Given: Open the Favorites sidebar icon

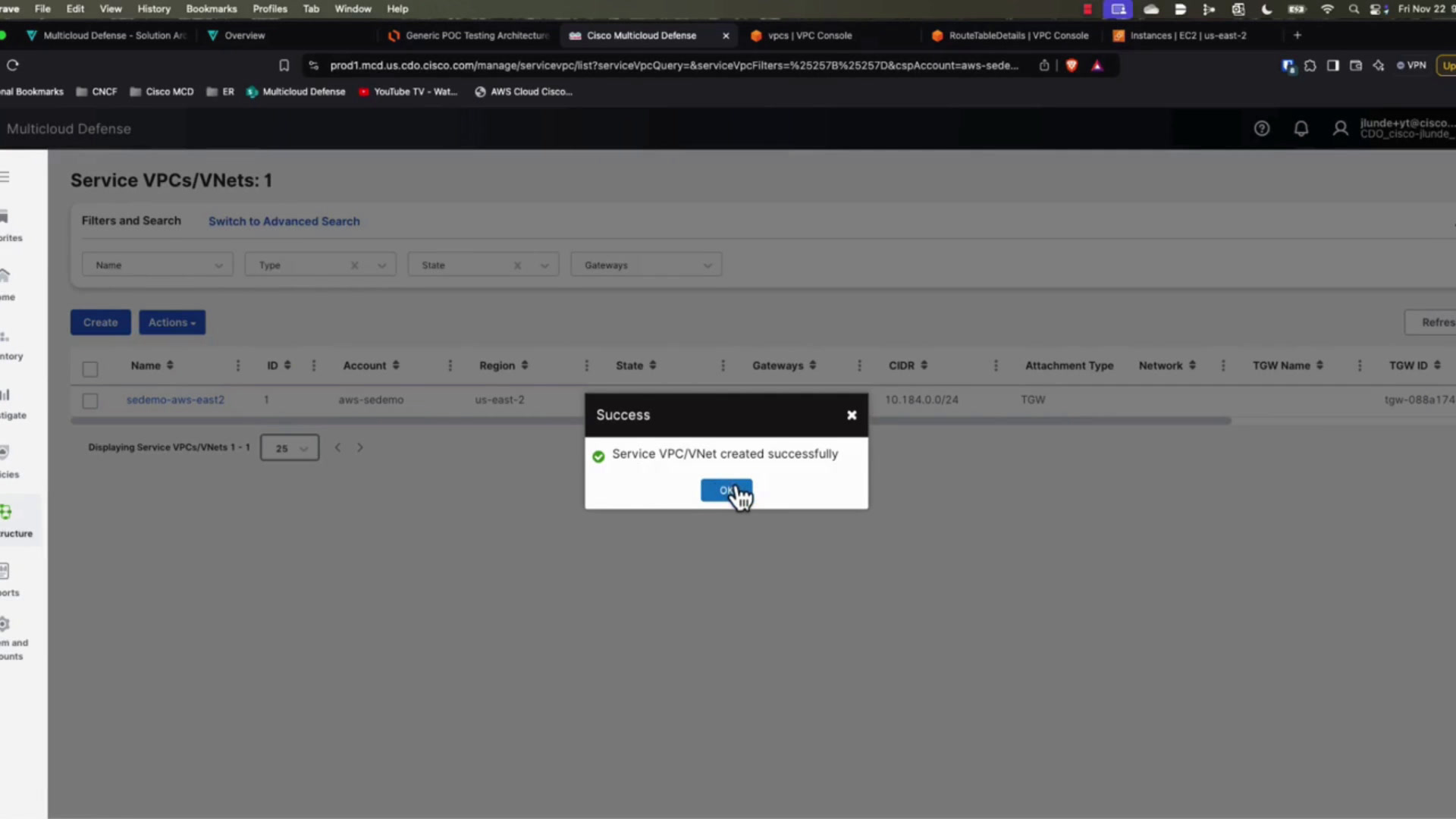Looking at the screenshot, I should pos(5,218).
